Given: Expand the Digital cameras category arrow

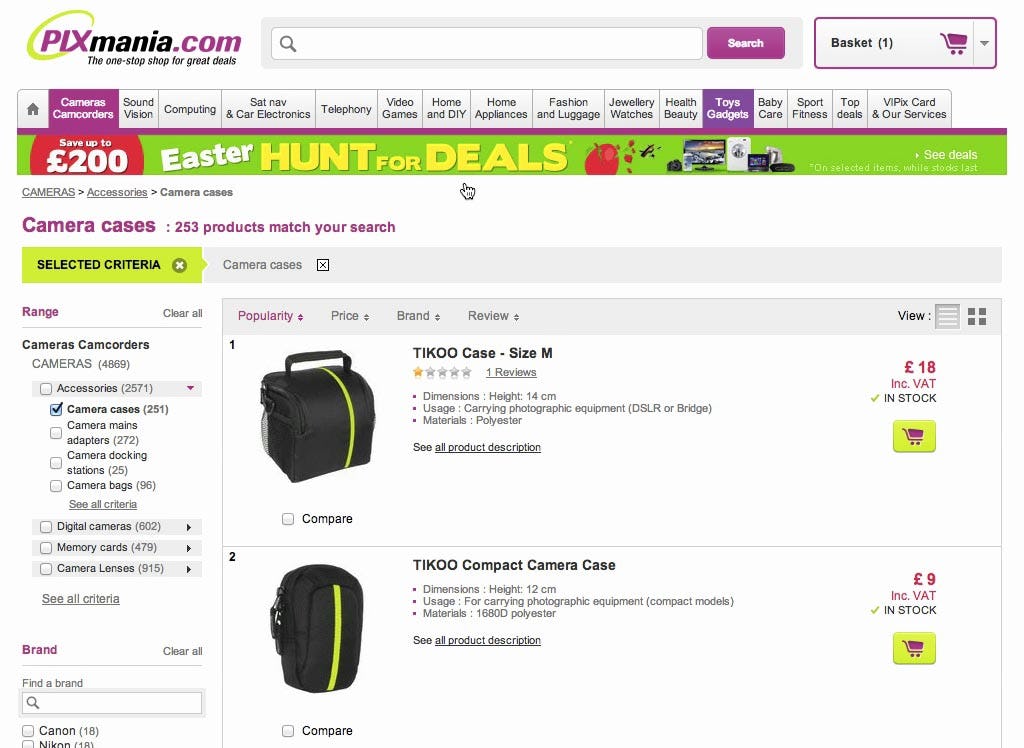Looking at the screenshot, I should tap(188, 527).
